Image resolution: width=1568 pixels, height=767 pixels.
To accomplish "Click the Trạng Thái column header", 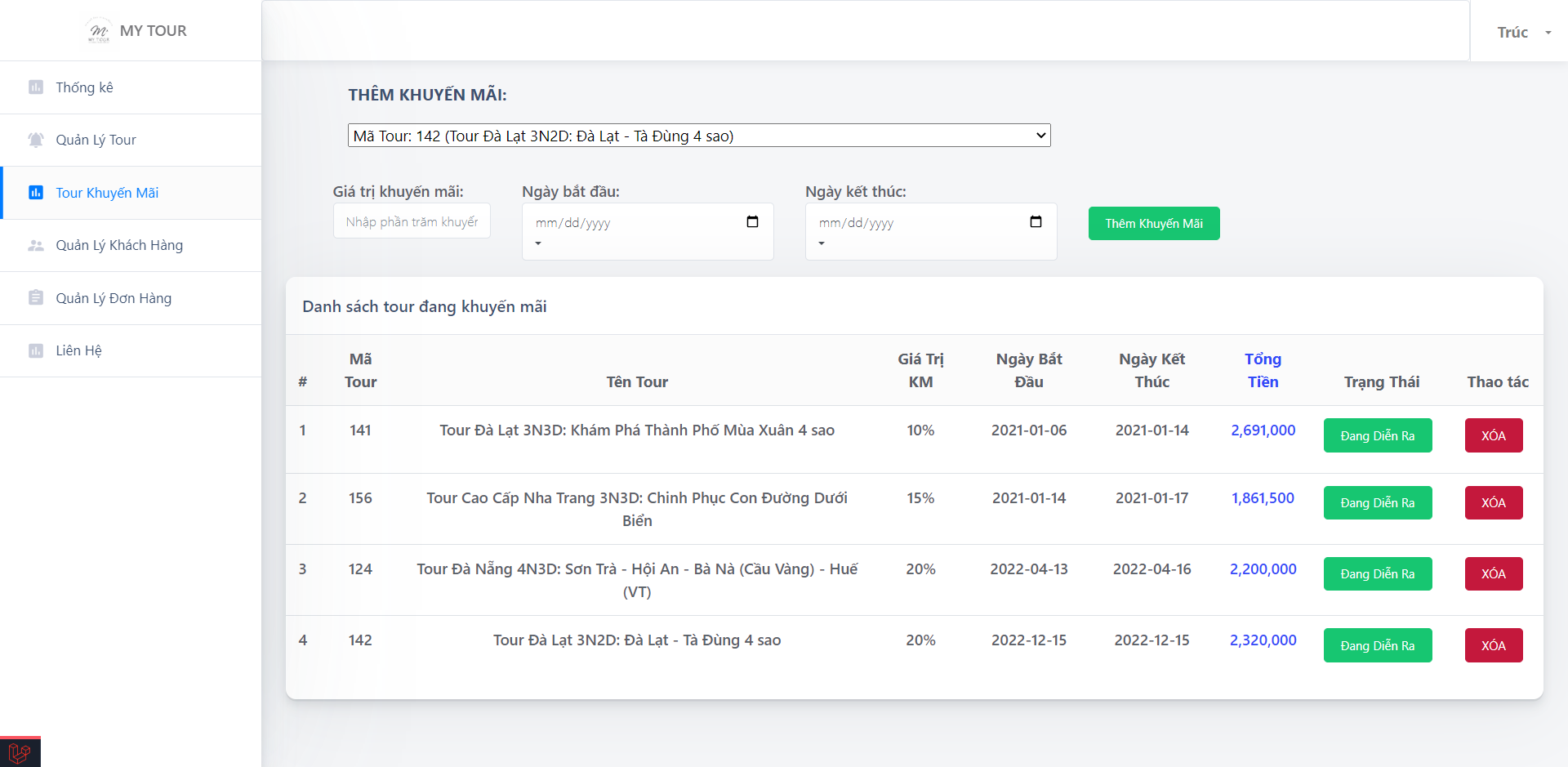I will pyautogui.click(x=1382, y=381).
